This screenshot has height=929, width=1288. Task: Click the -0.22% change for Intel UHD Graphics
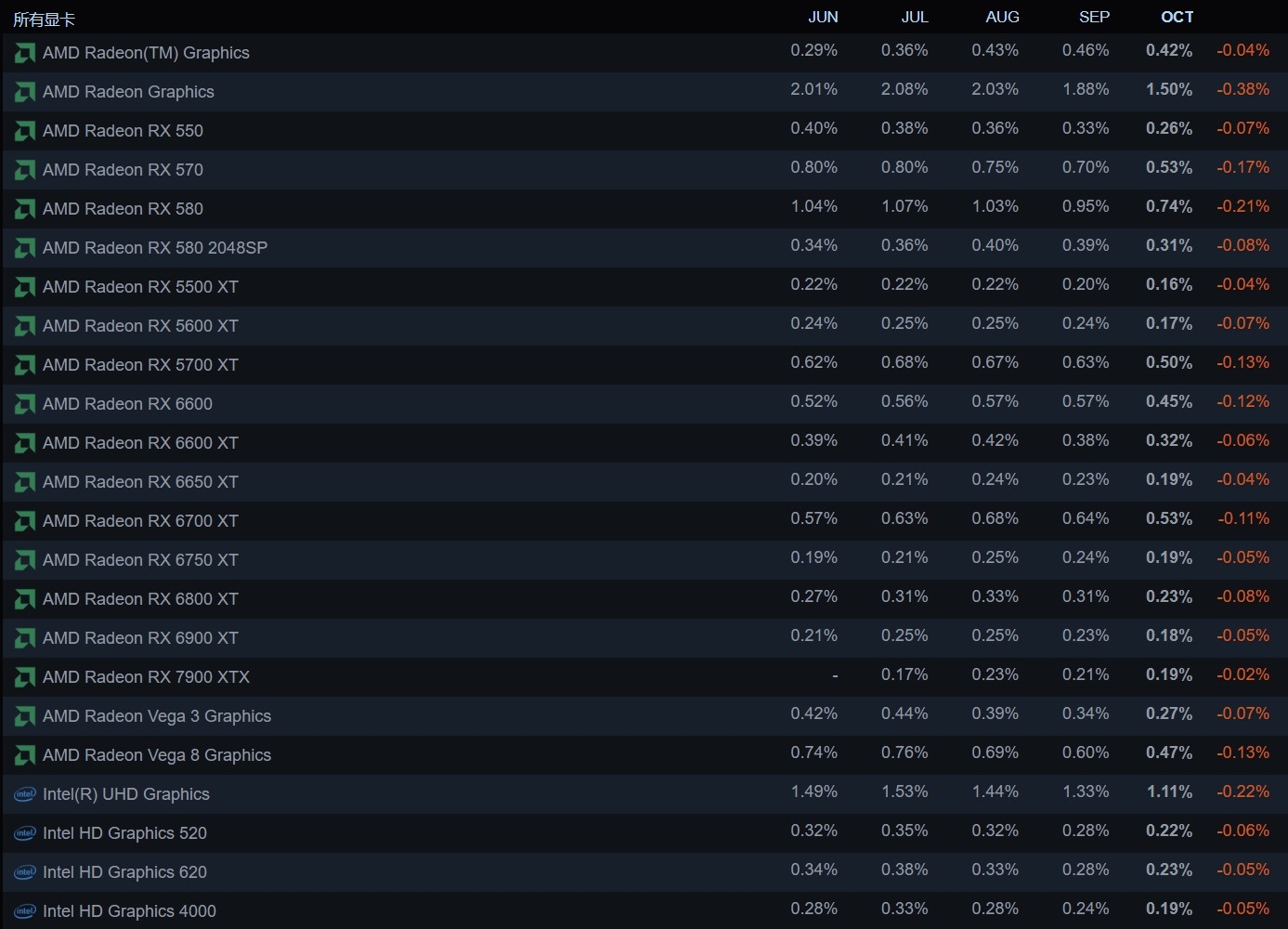(x=1242, y=792)
